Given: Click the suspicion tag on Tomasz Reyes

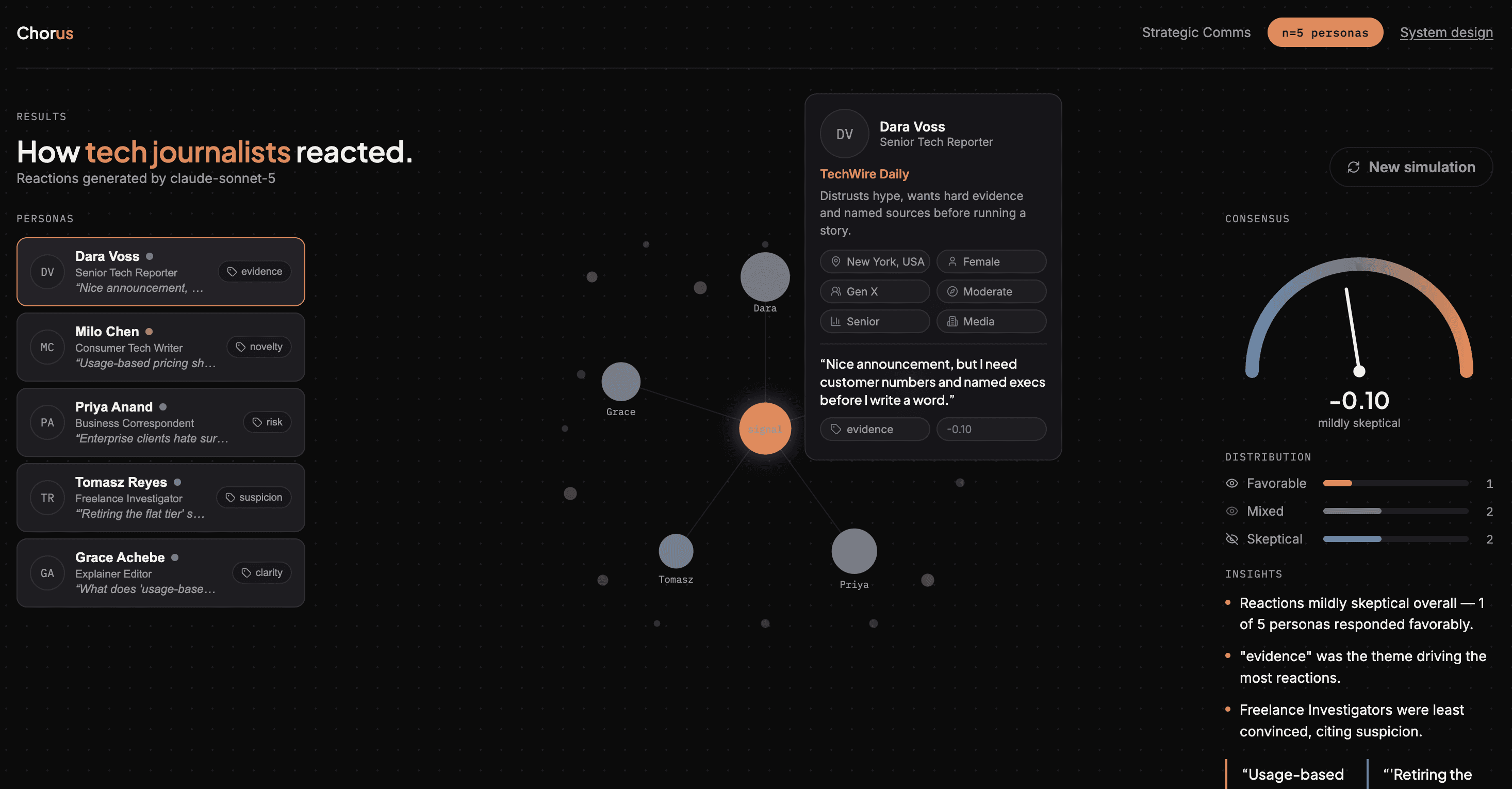Looking at the screenshot, I should pyautogui.click(x=254, y=497).
